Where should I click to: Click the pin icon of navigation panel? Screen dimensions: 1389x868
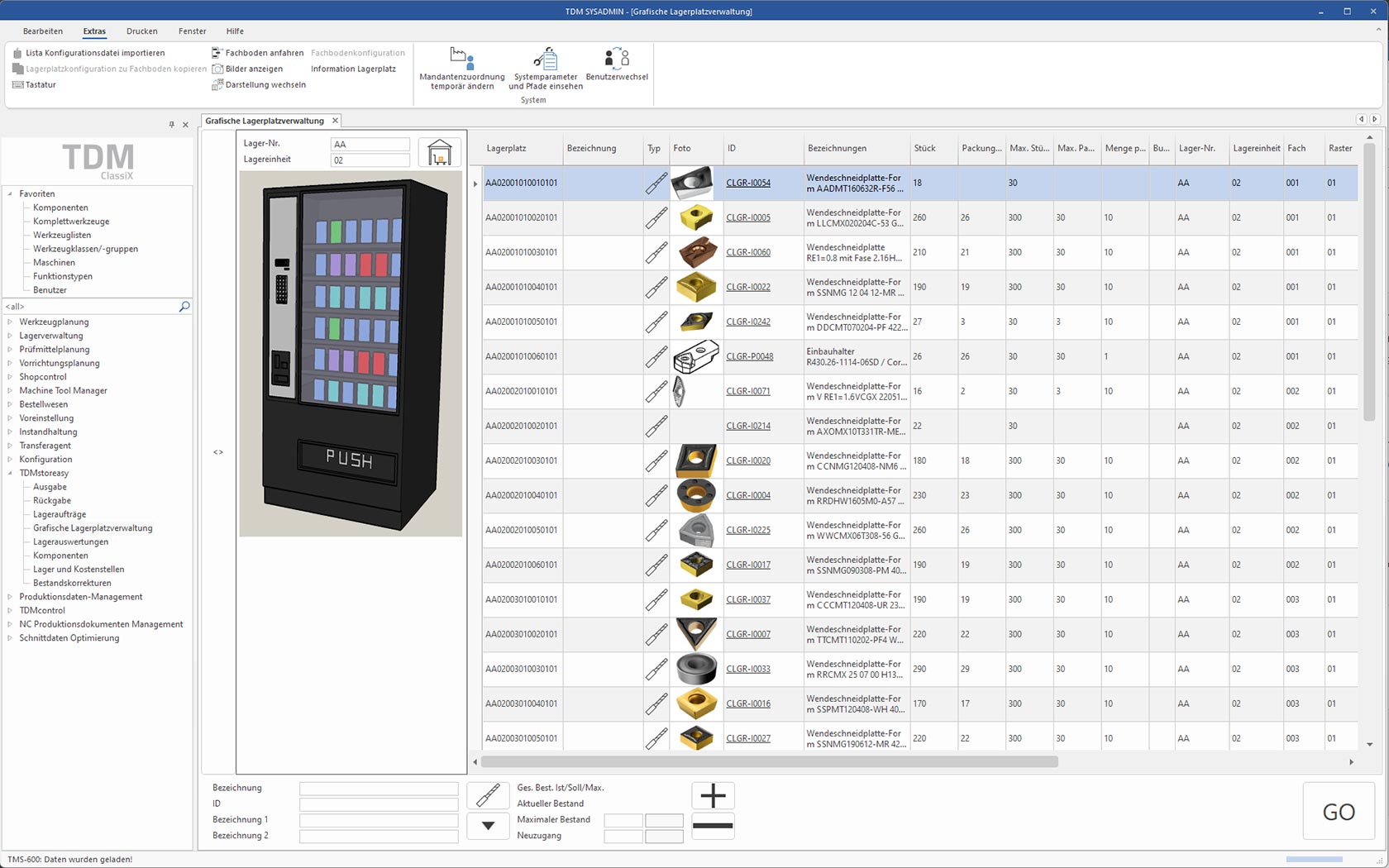coord(171,124)
